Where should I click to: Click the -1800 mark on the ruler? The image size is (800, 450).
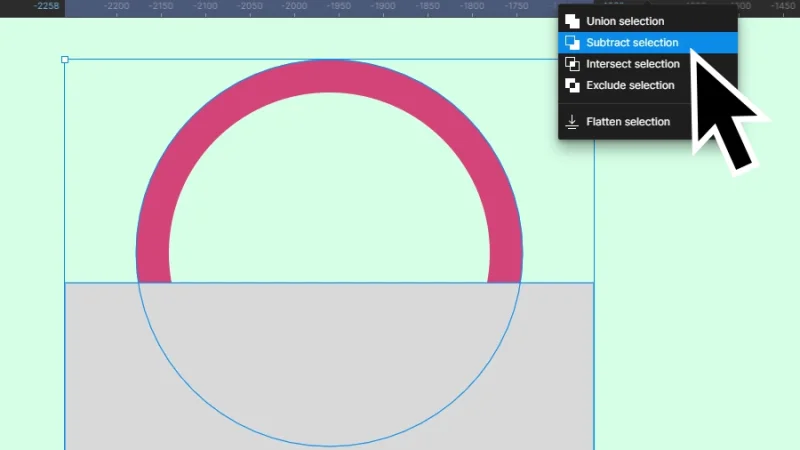[472, 7]
